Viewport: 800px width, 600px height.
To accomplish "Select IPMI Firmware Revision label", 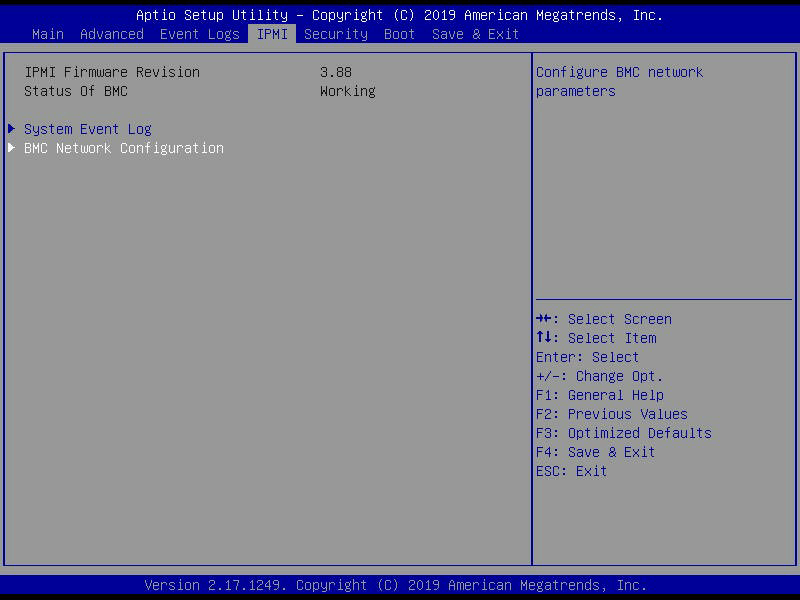I will click(112, 72).
